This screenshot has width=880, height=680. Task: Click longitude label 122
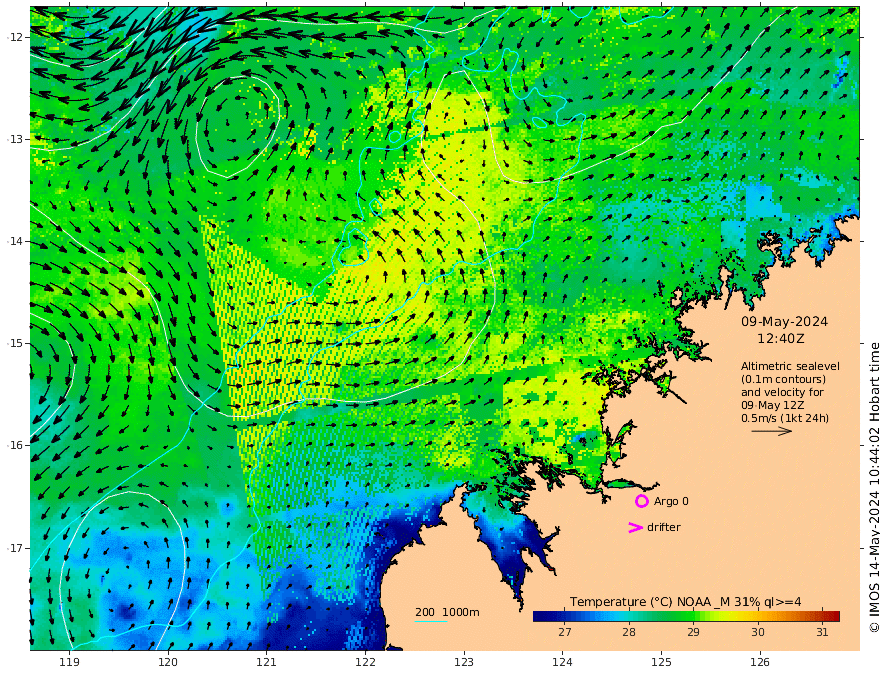click(365, 662)
